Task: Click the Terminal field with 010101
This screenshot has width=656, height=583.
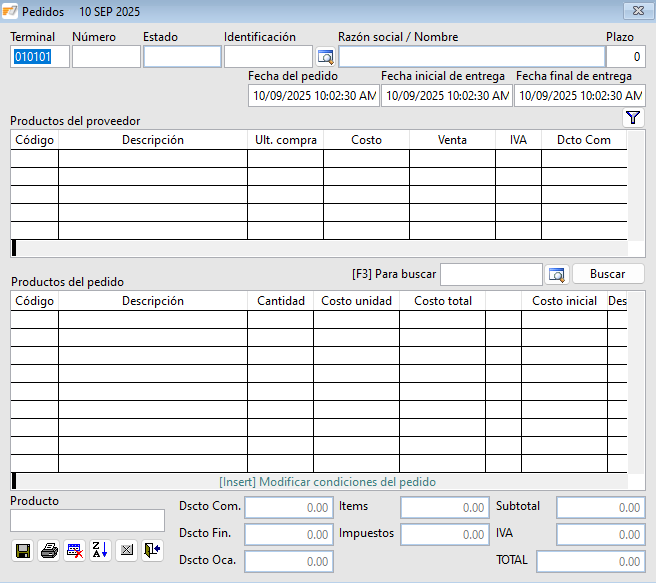Action: tap(40, 57)
